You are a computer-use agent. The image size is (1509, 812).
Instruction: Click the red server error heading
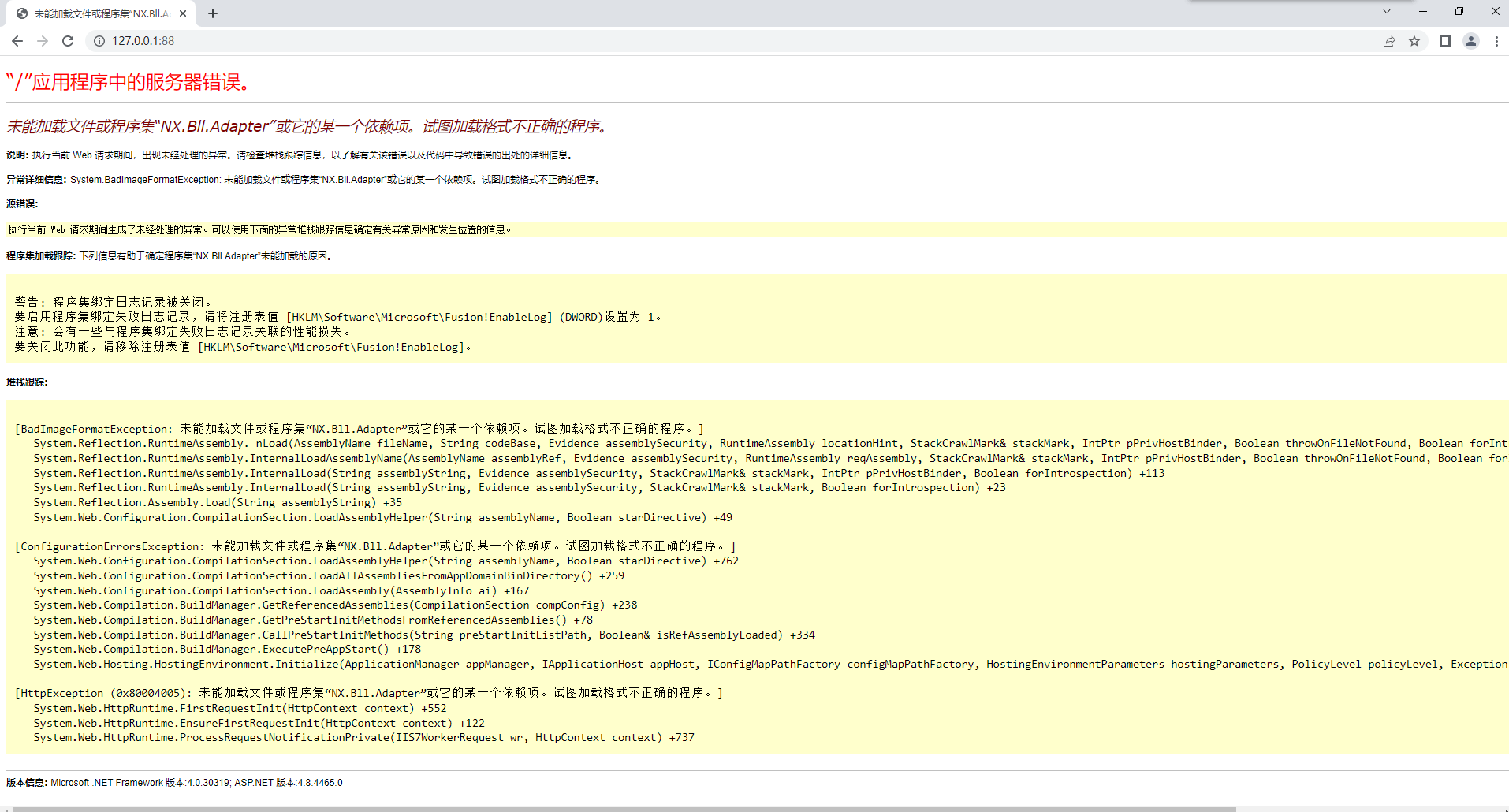pos(129,82)
